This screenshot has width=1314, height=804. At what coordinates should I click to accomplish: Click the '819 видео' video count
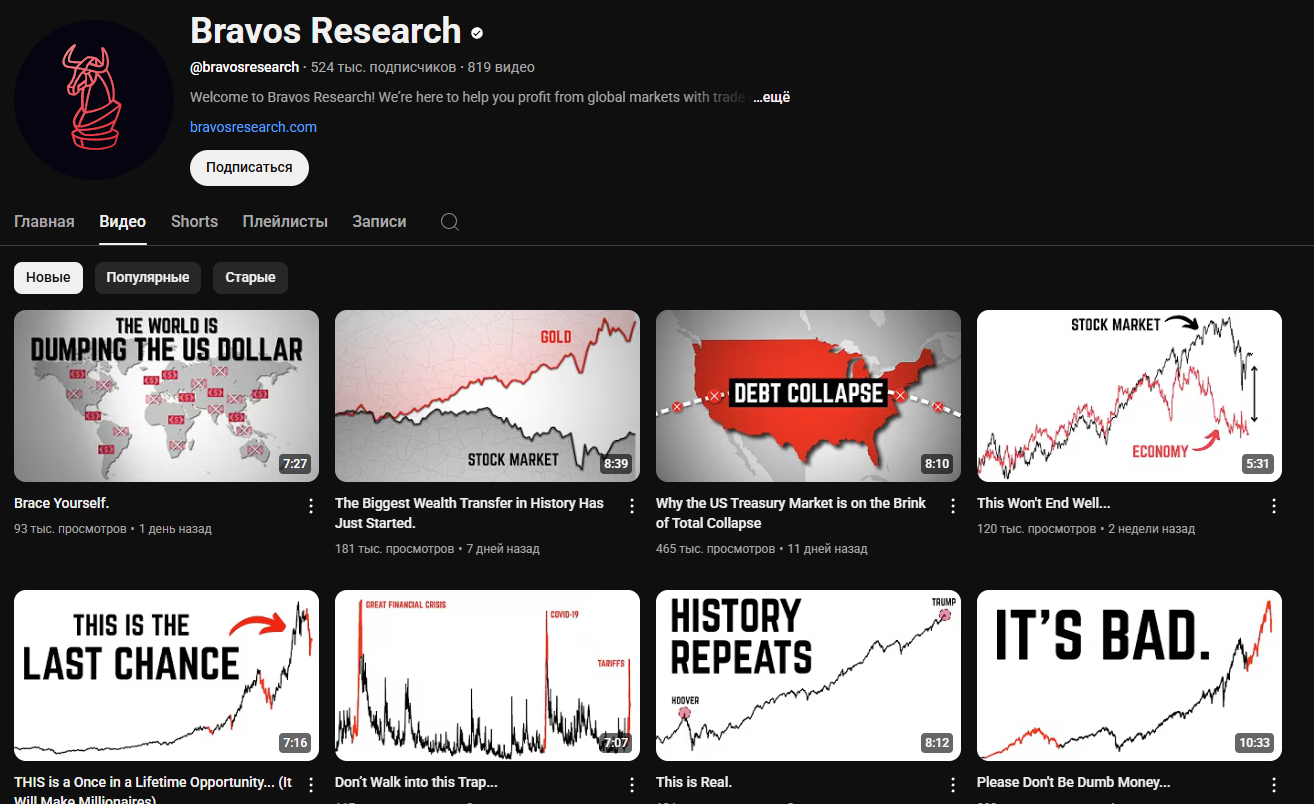pyautogui.click(x=501, y=67)
